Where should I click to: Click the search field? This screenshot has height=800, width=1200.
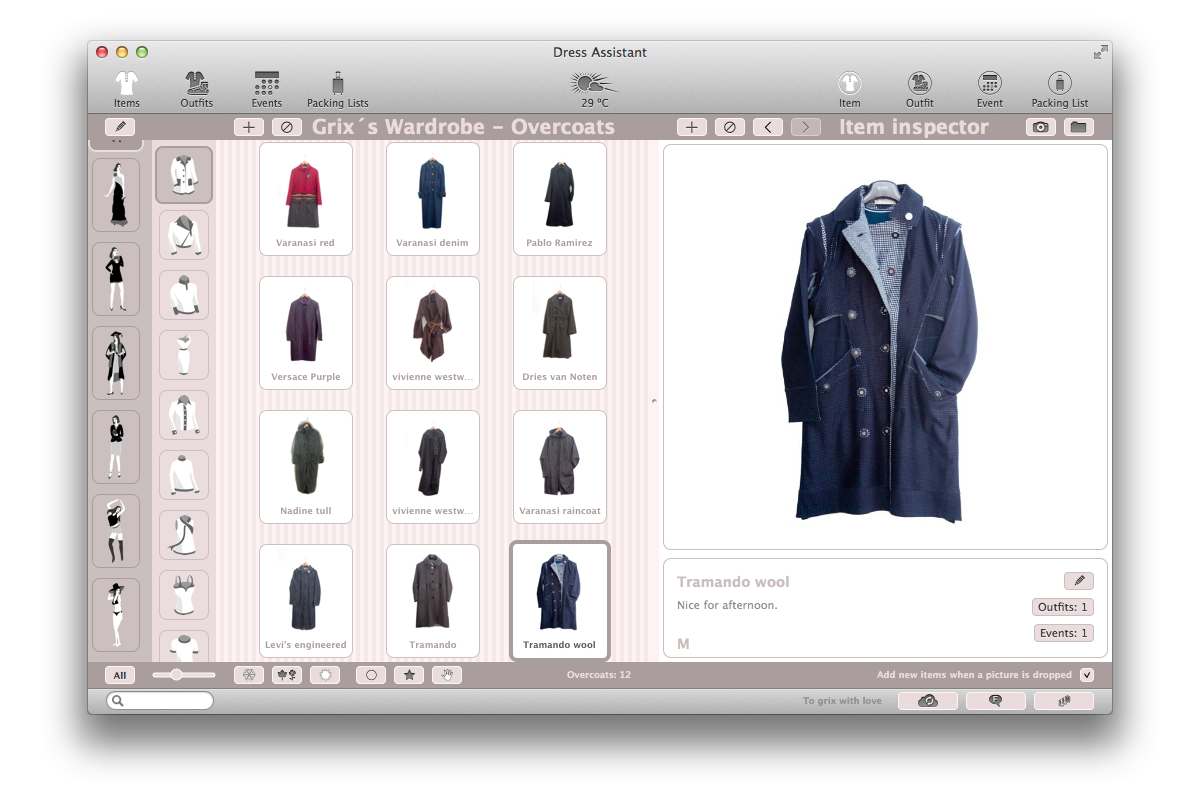tap(160, 701)
